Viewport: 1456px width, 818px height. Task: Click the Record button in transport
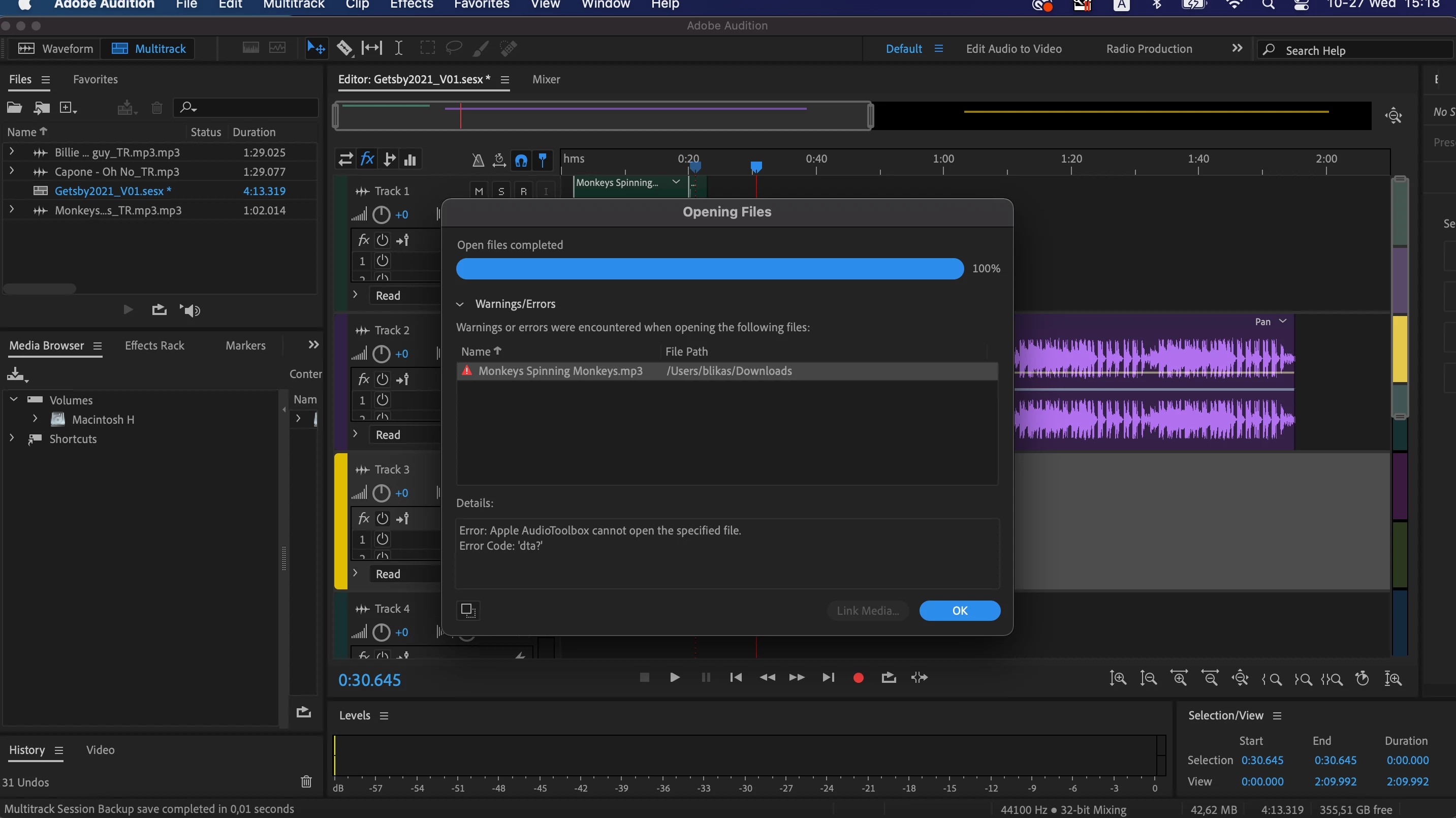point(858,678)
